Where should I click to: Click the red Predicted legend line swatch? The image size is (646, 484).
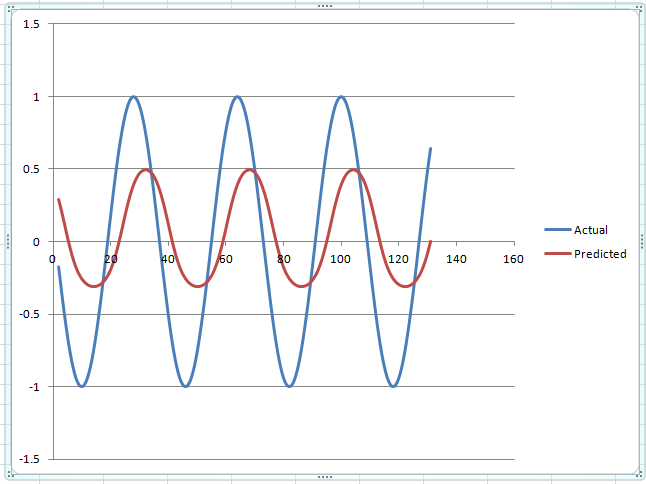pyautogui.click(x=558, y=254)
